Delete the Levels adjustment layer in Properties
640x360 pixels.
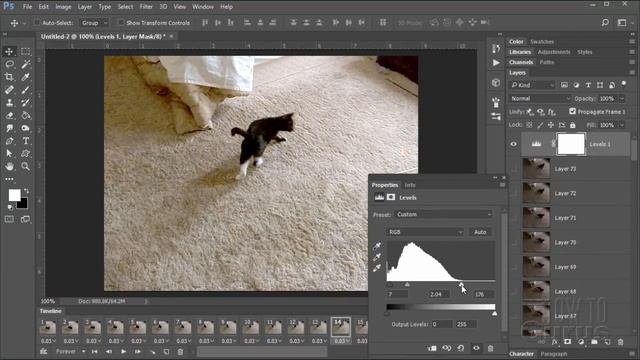click(x=490, y=348)
